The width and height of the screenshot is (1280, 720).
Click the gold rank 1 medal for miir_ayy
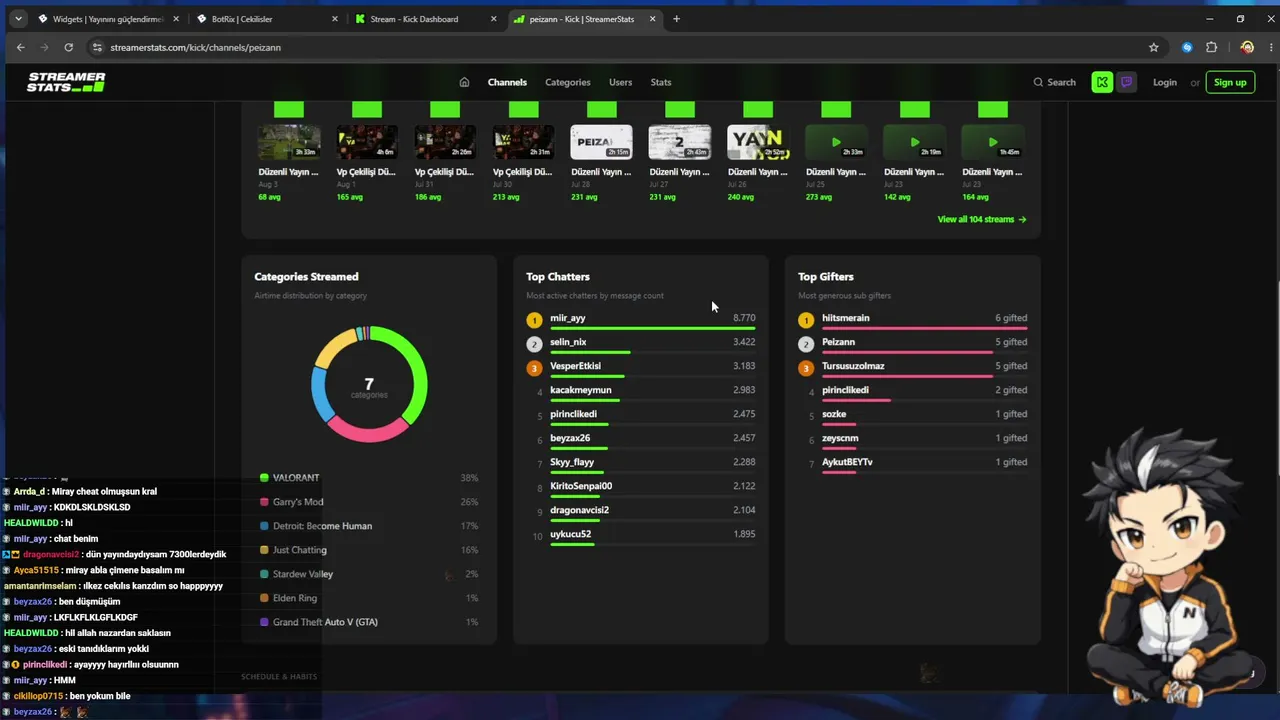[x=534, y=320]
